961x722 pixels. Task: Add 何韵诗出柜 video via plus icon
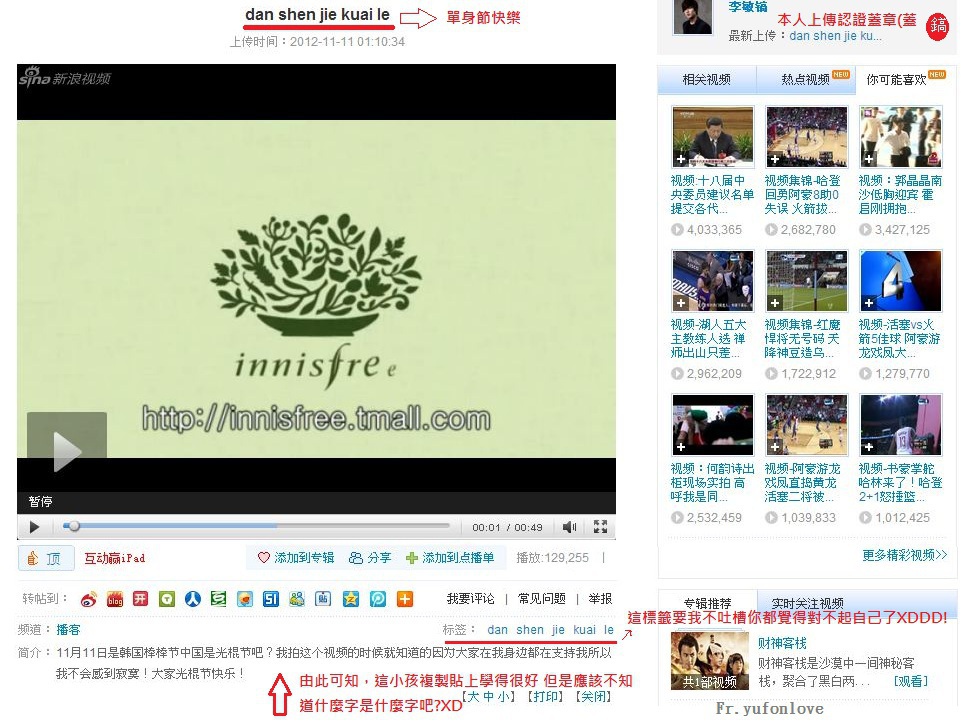point(681,447)
